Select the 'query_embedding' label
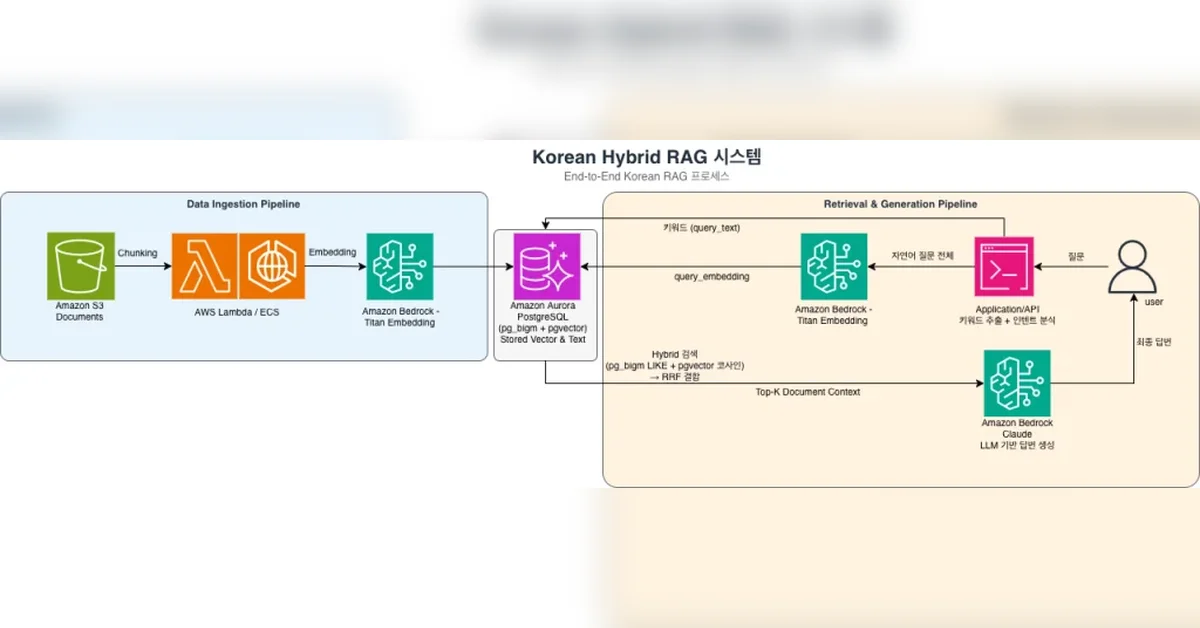1200x628 pixels. [712, 277]
